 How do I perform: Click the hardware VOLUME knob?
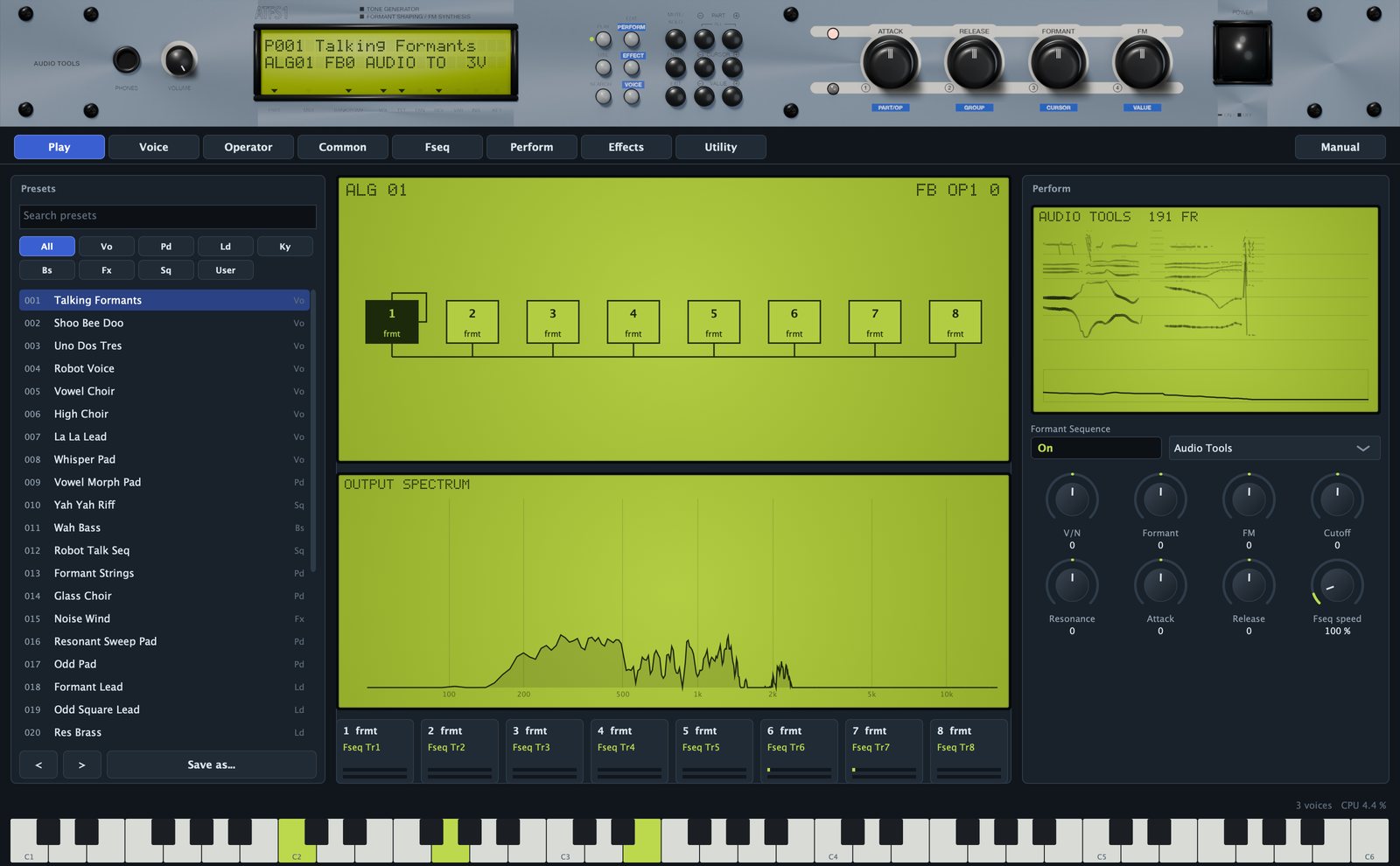tap(179, 60)
